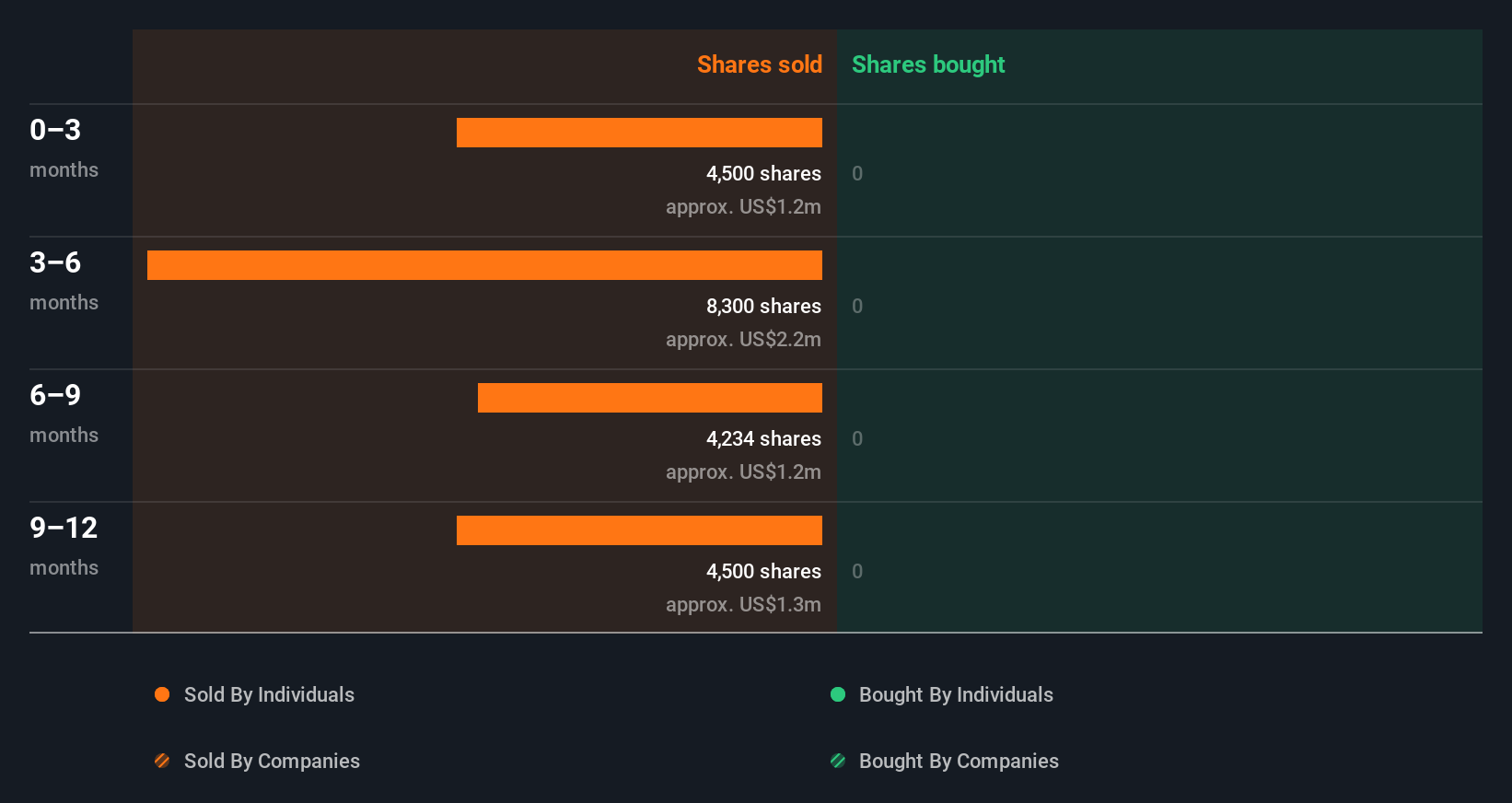Click the orange Sold By Individuals legend dot
1512x803 pixels.
click(162, 694)
